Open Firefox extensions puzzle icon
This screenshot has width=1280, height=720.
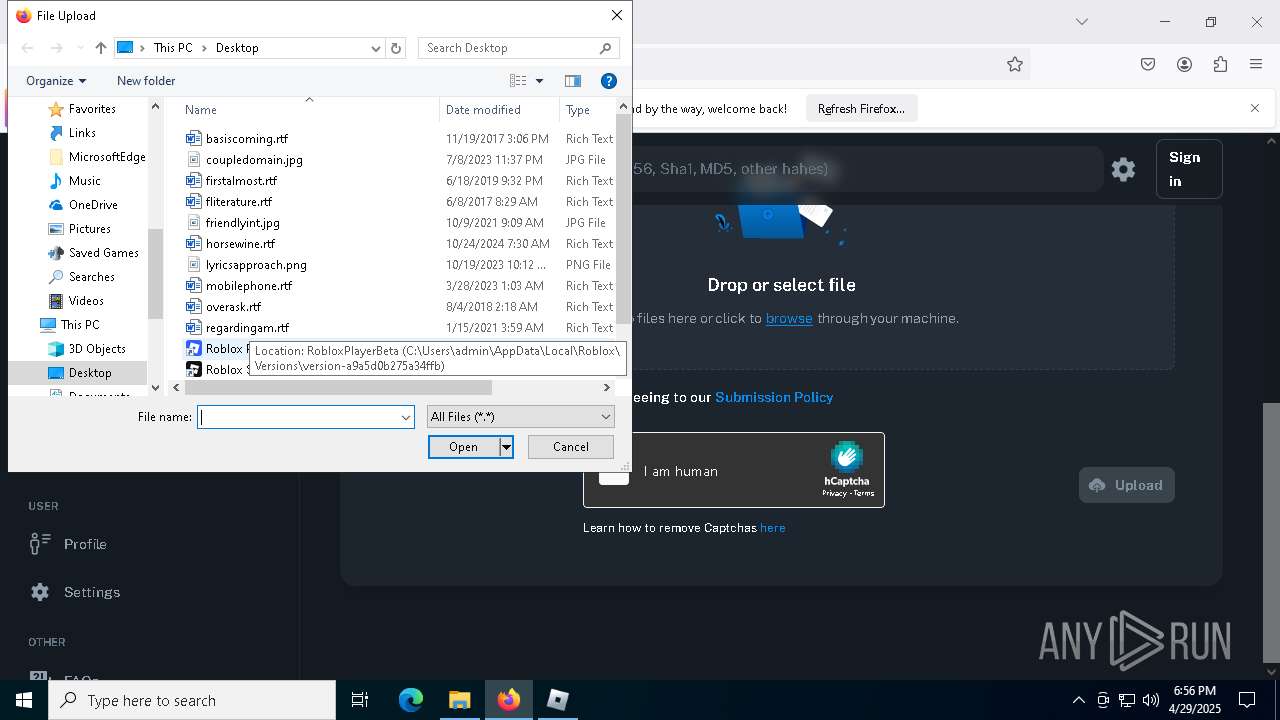1220,64
